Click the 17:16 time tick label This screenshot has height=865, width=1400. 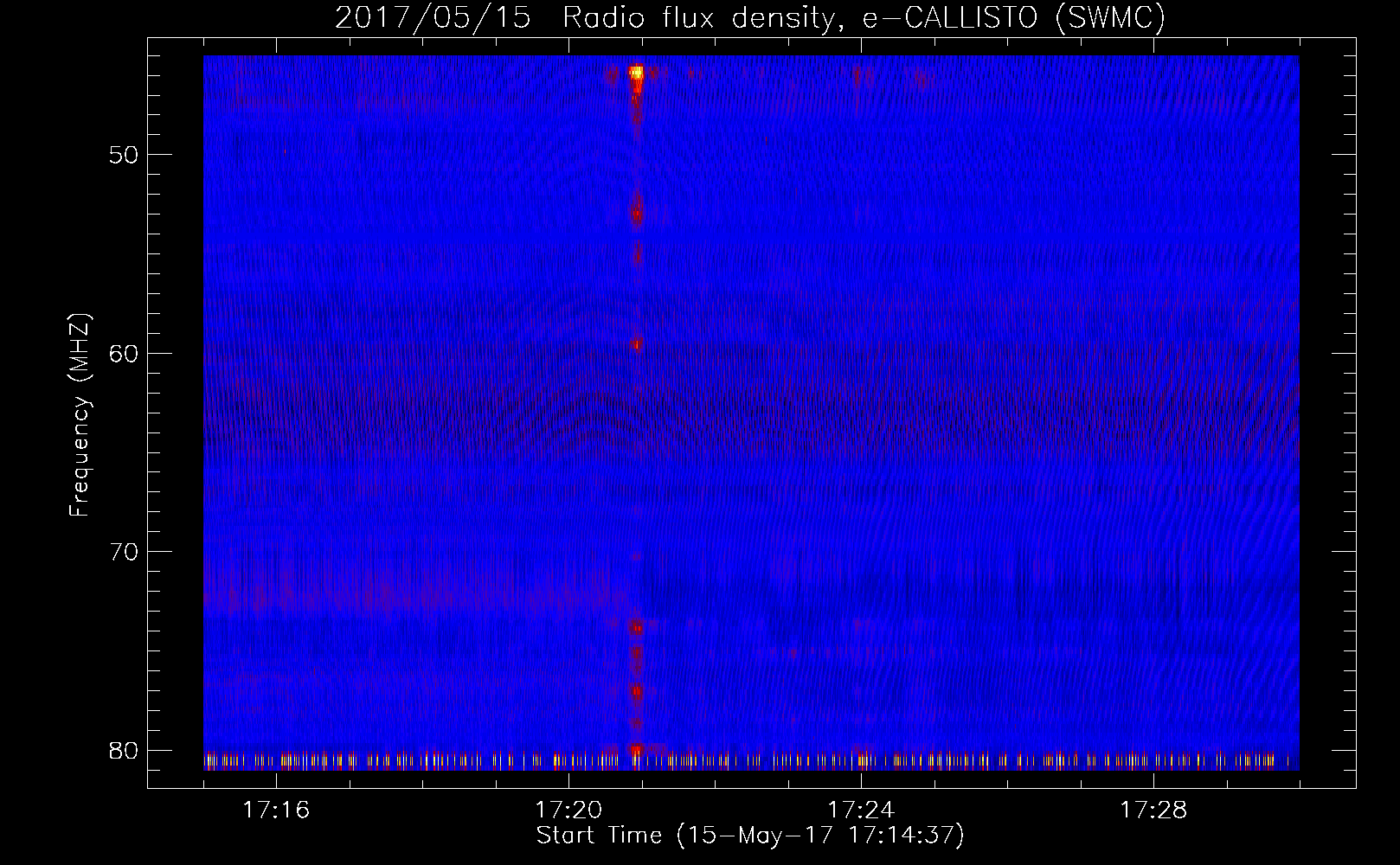pyautogui.click(x=277, y=811)
